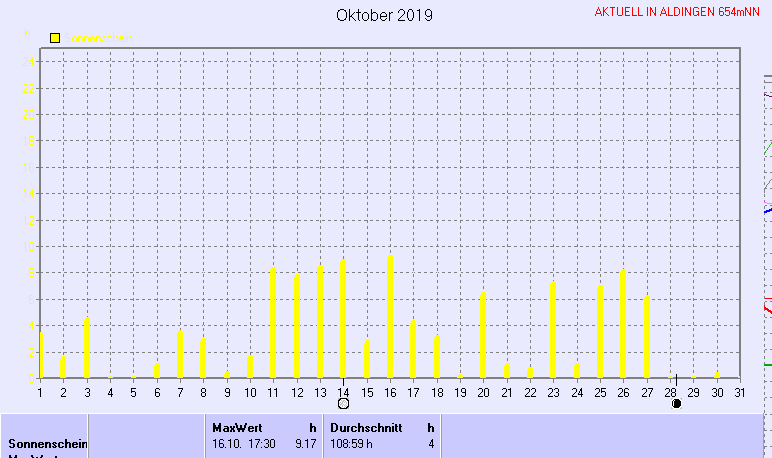Click the 108:59 h average value
The image size is (772, 458).
(352, 443)
